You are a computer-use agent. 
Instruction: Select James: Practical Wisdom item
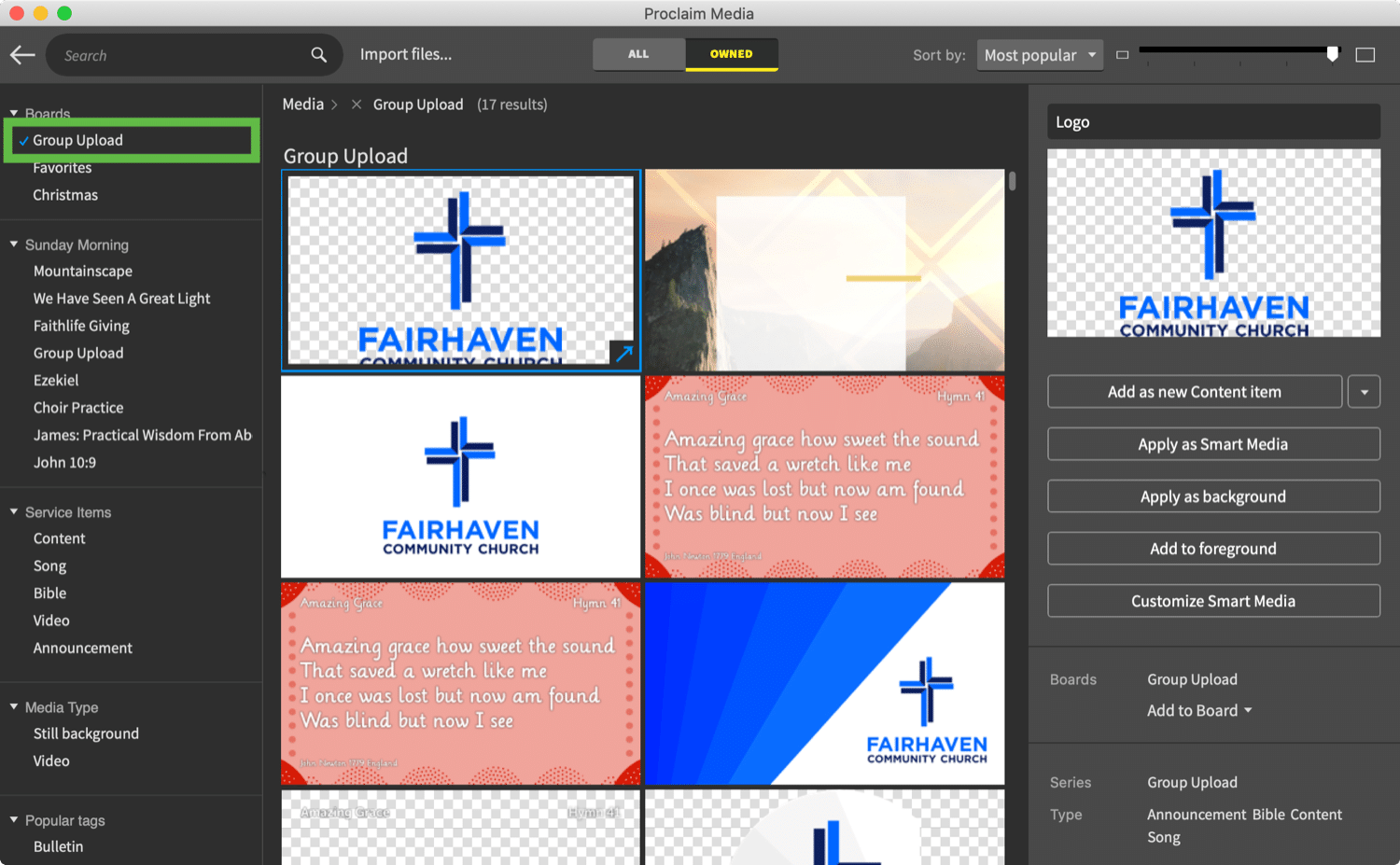[143, 435]
